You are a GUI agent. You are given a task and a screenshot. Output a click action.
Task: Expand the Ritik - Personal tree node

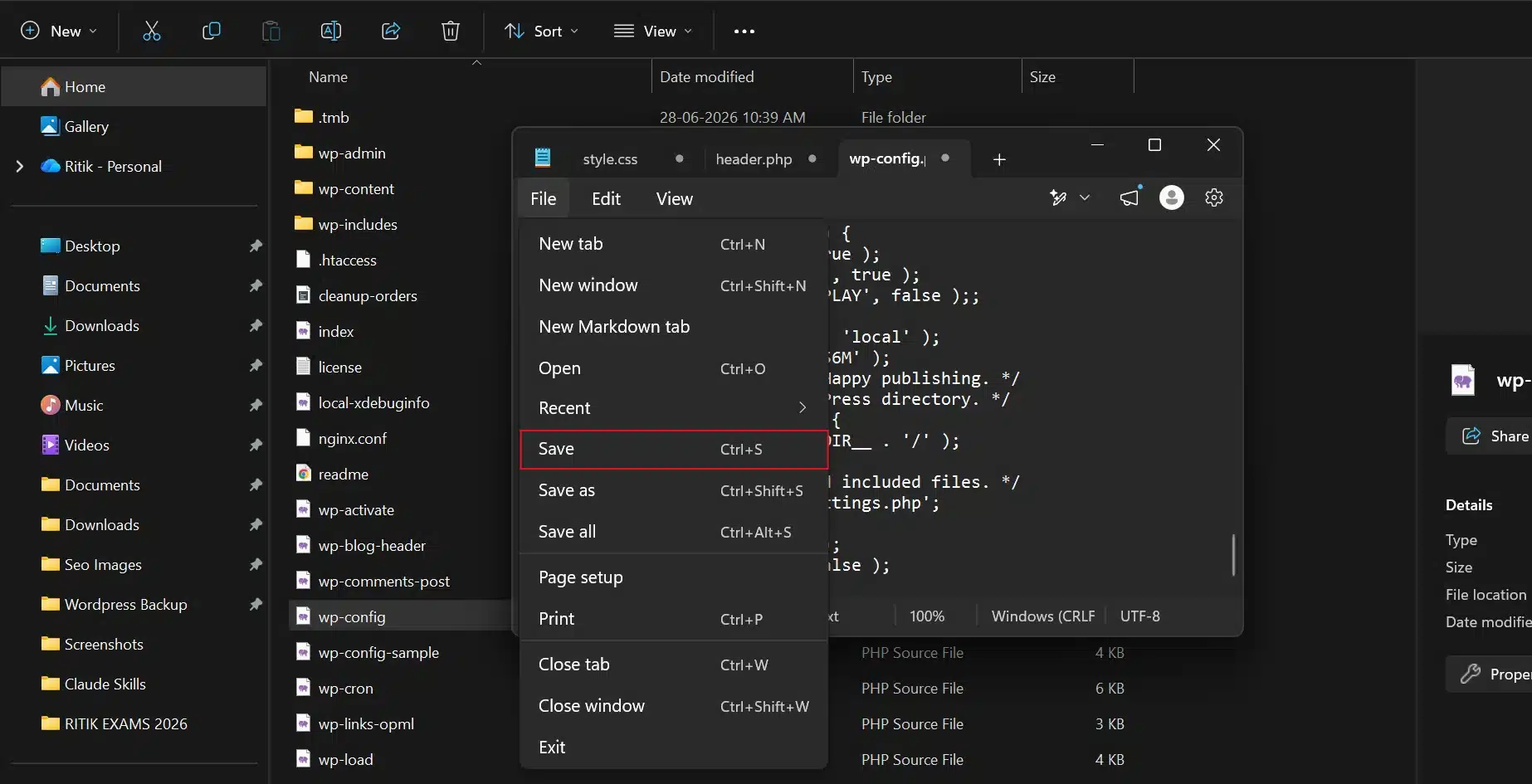[x=20, y=166]
